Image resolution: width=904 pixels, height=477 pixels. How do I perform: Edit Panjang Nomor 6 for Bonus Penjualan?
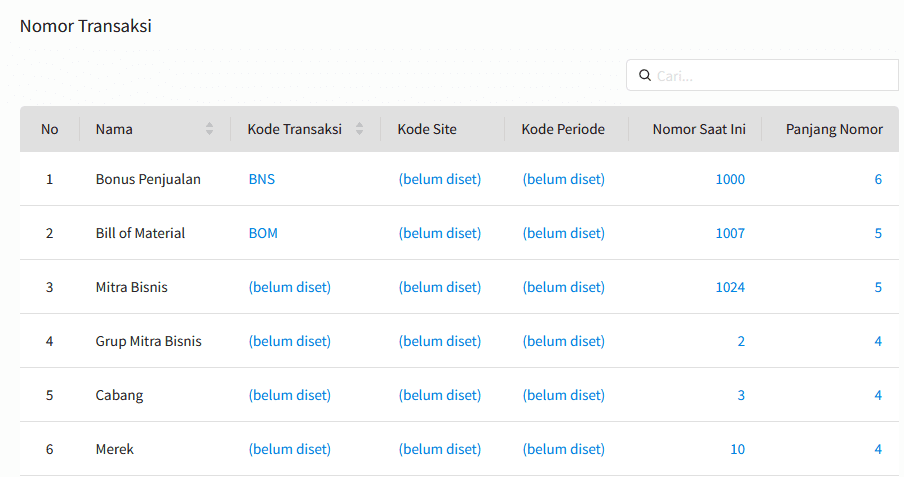click(x=878, y=179)
